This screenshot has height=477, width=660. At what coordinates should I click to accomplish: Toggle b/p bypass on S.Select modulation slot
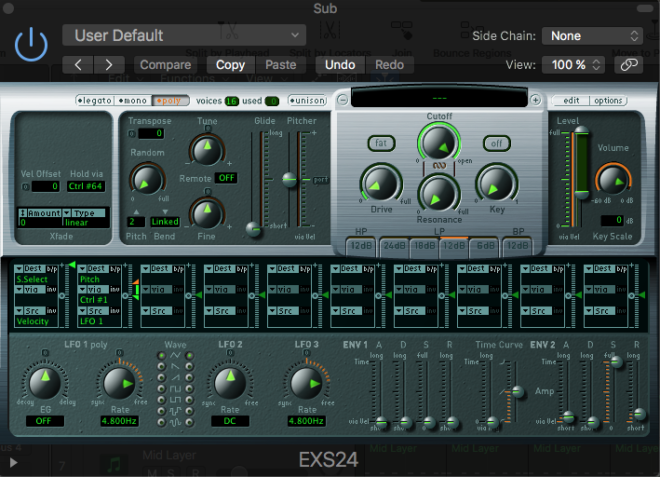click(x=52, y=269)
